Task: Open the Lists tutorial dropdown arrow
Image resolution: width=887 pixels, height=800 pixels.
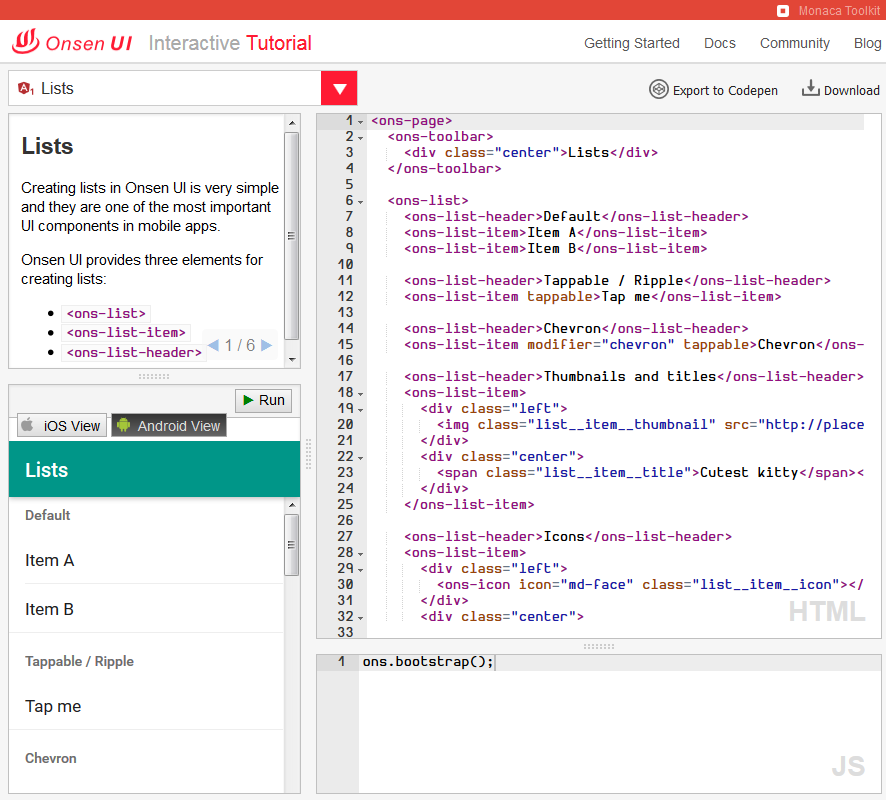Action: click(x=339, y=88)
